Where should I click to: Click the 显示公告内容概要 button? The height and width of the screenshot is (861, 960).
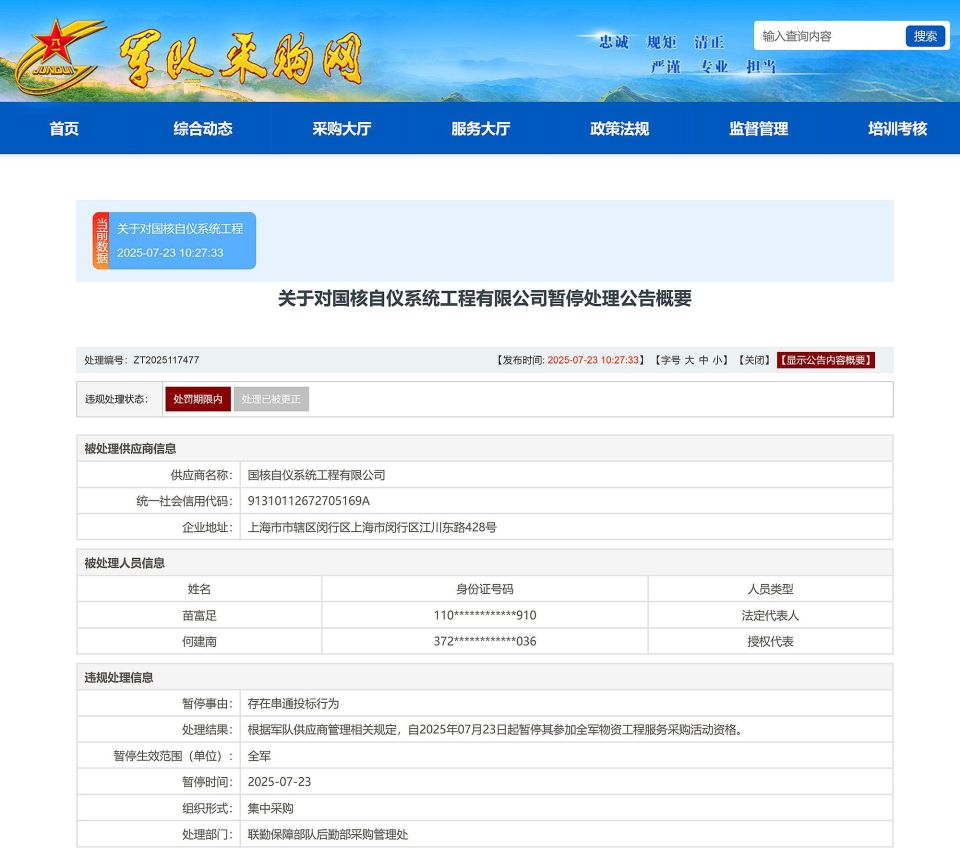(826, 360)
